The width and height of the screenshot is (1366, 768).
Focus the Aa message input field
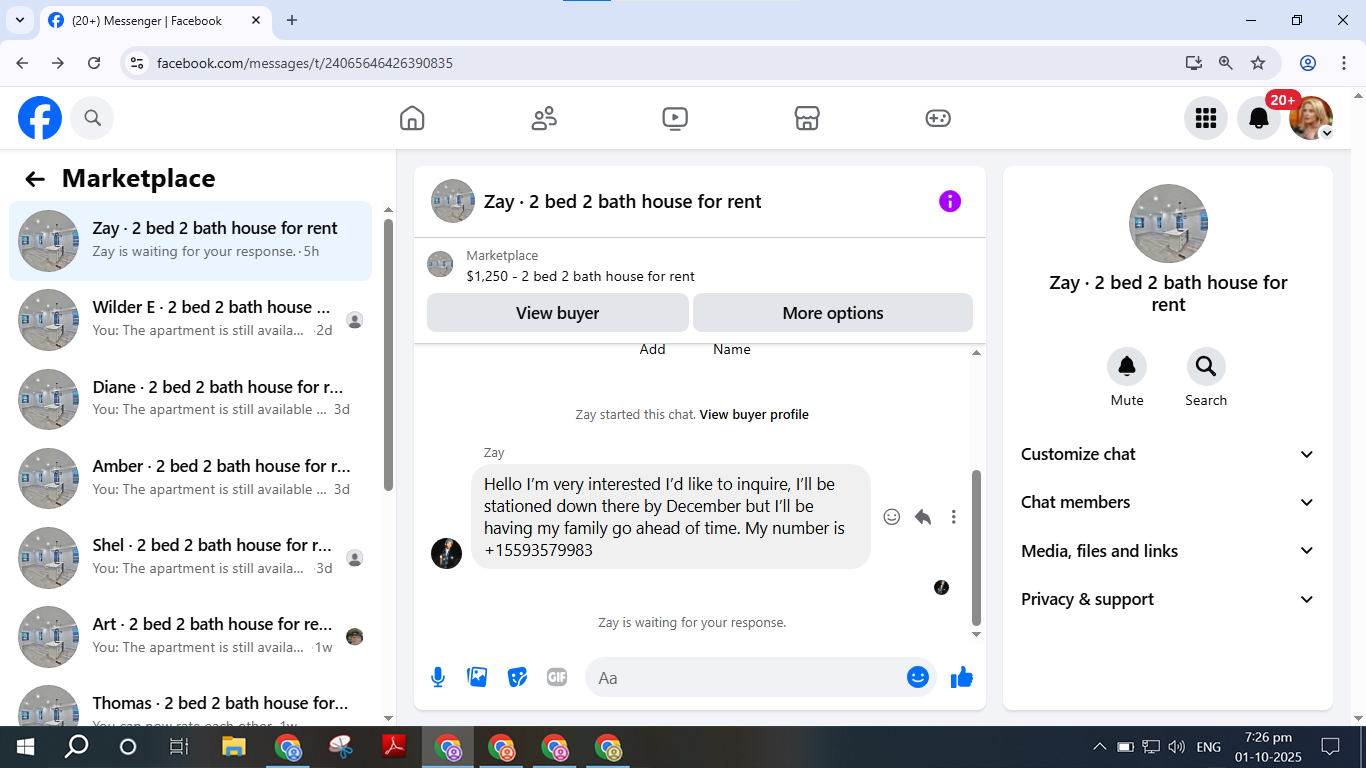746,677
